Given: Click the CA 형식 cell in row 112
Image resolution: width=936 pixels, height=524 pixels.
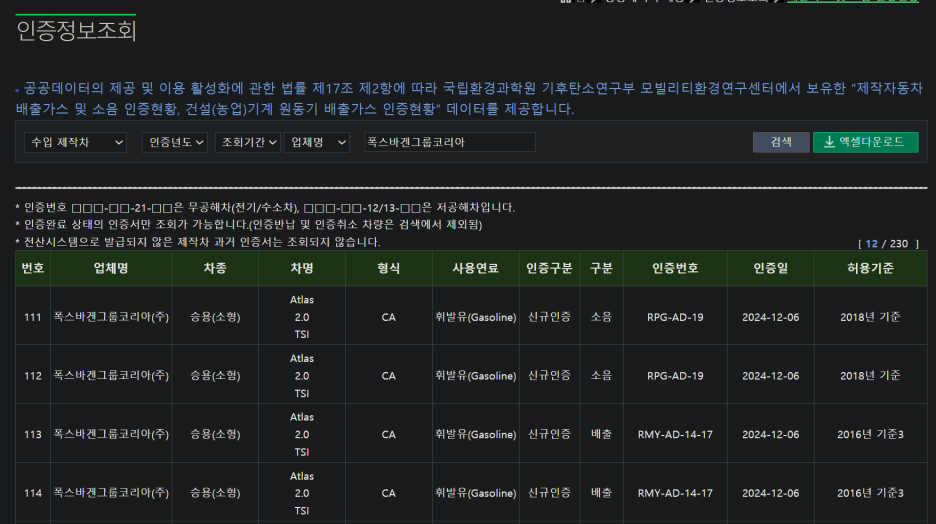Looking at the screenshot, I should pyautogui.click(x=389, y=376).
